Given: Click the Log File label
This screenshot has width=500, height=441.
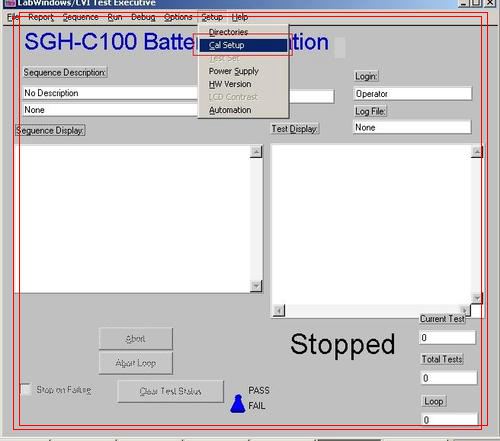Looking at the screenshot, I should 370,111.
